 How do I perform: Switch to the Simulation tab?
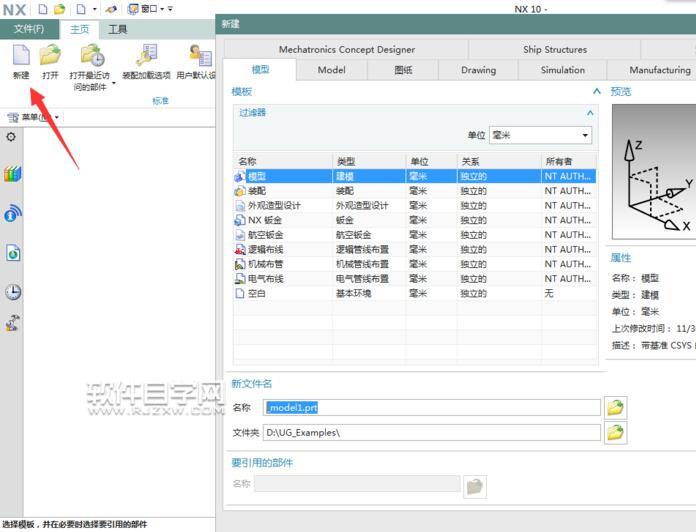tap(562, 70)
